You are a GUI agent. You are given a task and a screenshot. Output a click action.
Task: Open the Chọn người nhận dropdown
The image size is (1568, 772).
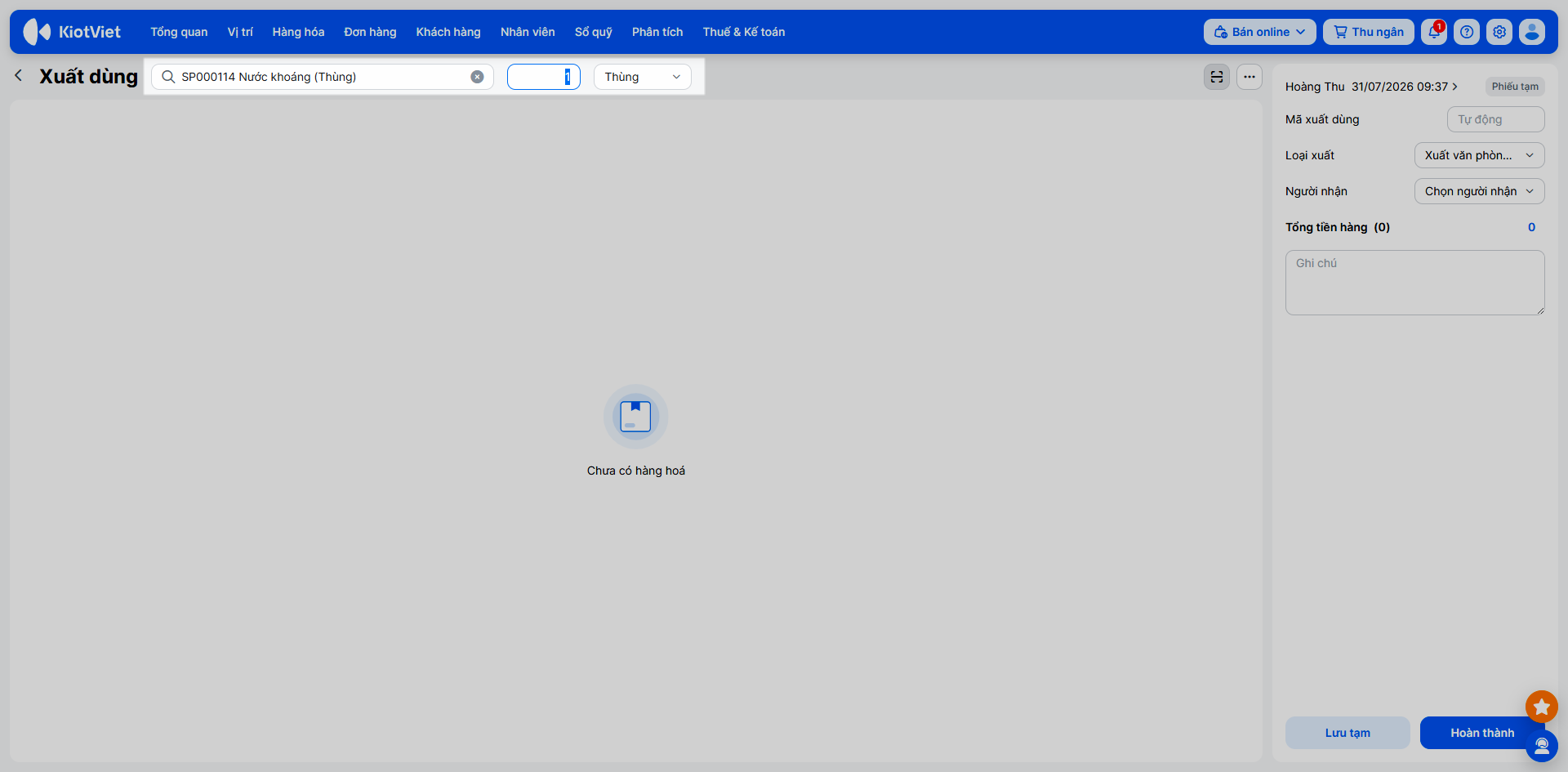pos(1479,191)
